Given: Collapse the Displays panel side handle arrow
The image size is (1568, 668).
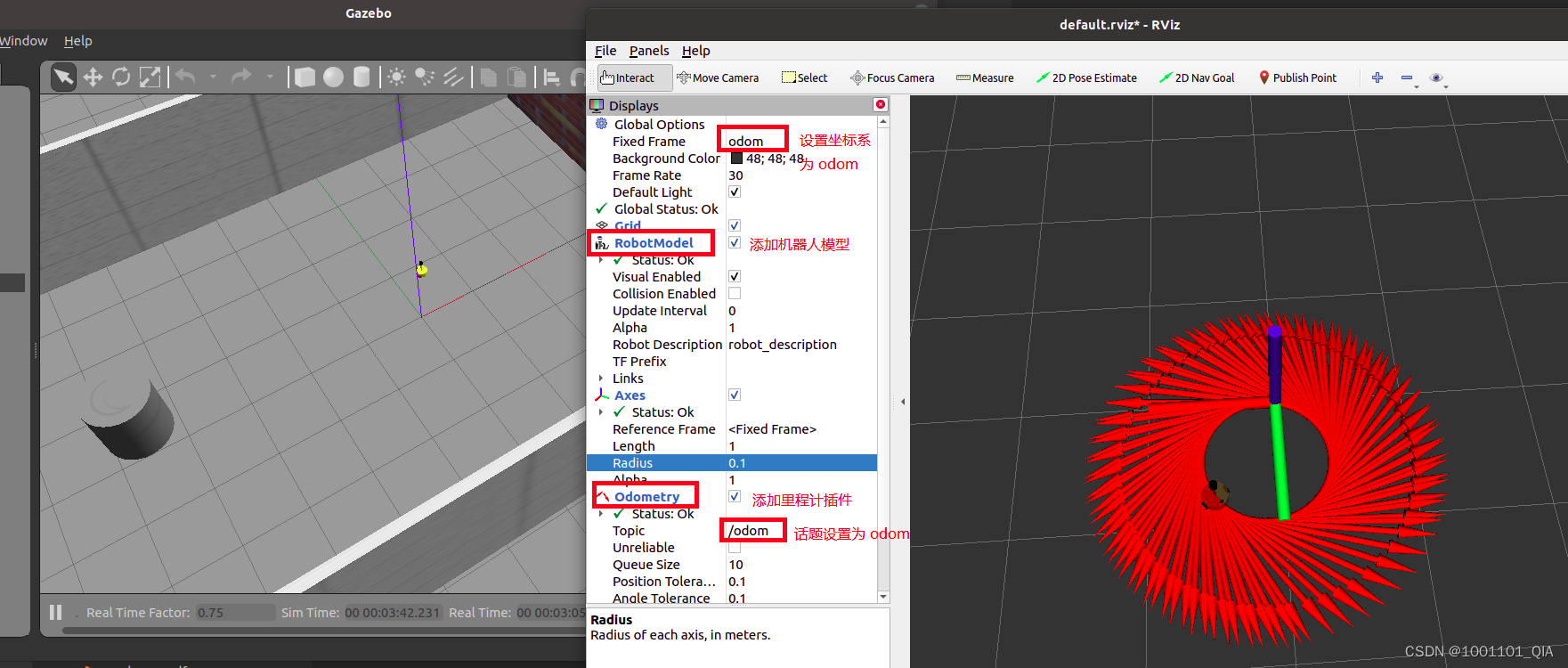Looking at the screenshot, I should (903, 402).
